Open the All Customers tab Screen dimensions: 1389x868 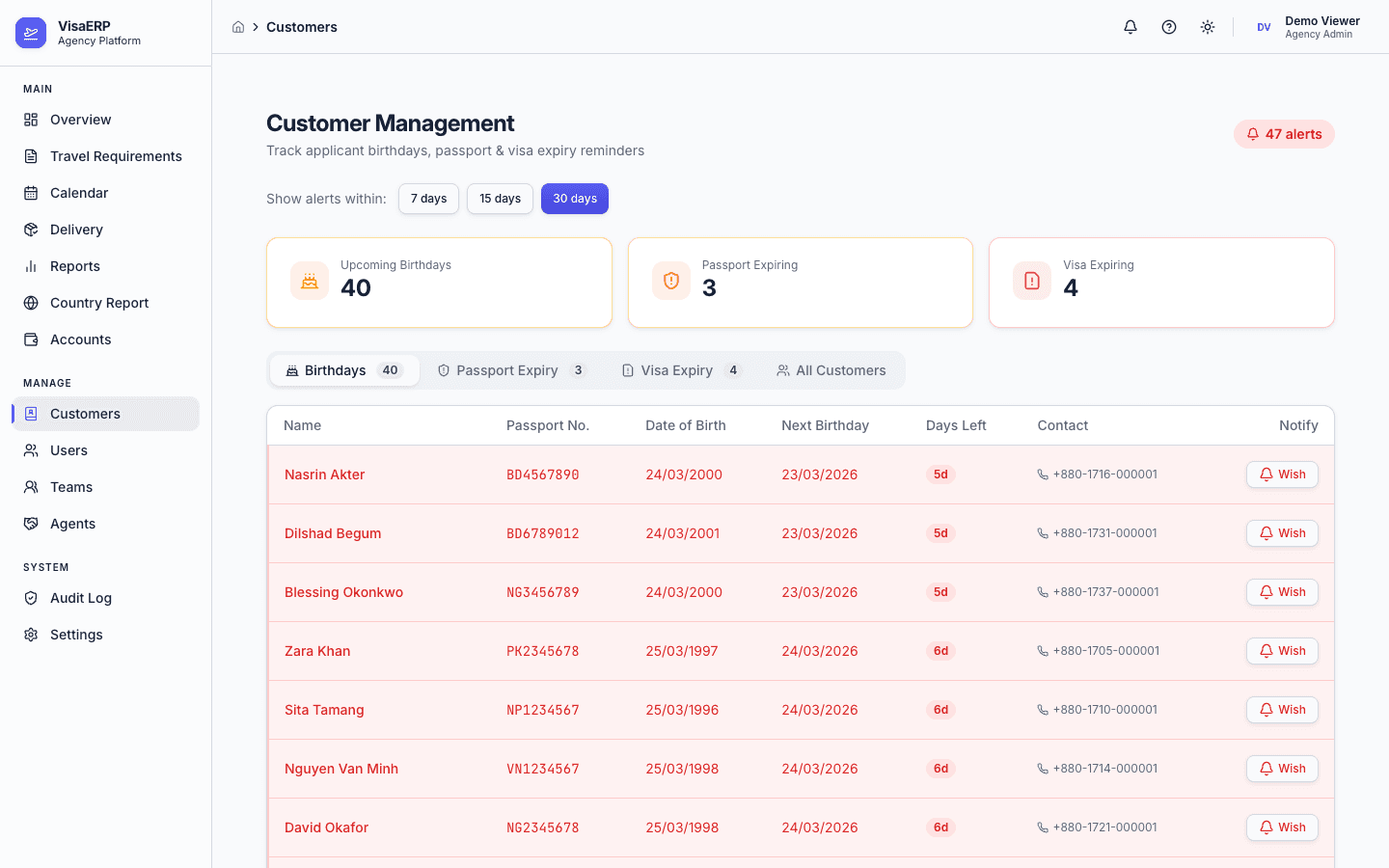point(831,370)
